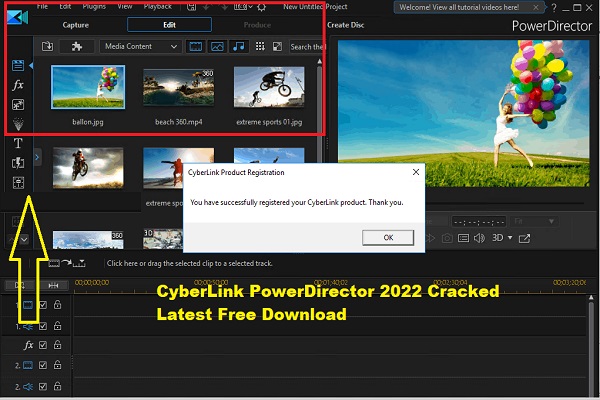Switch to the top Edit tab

169,25
